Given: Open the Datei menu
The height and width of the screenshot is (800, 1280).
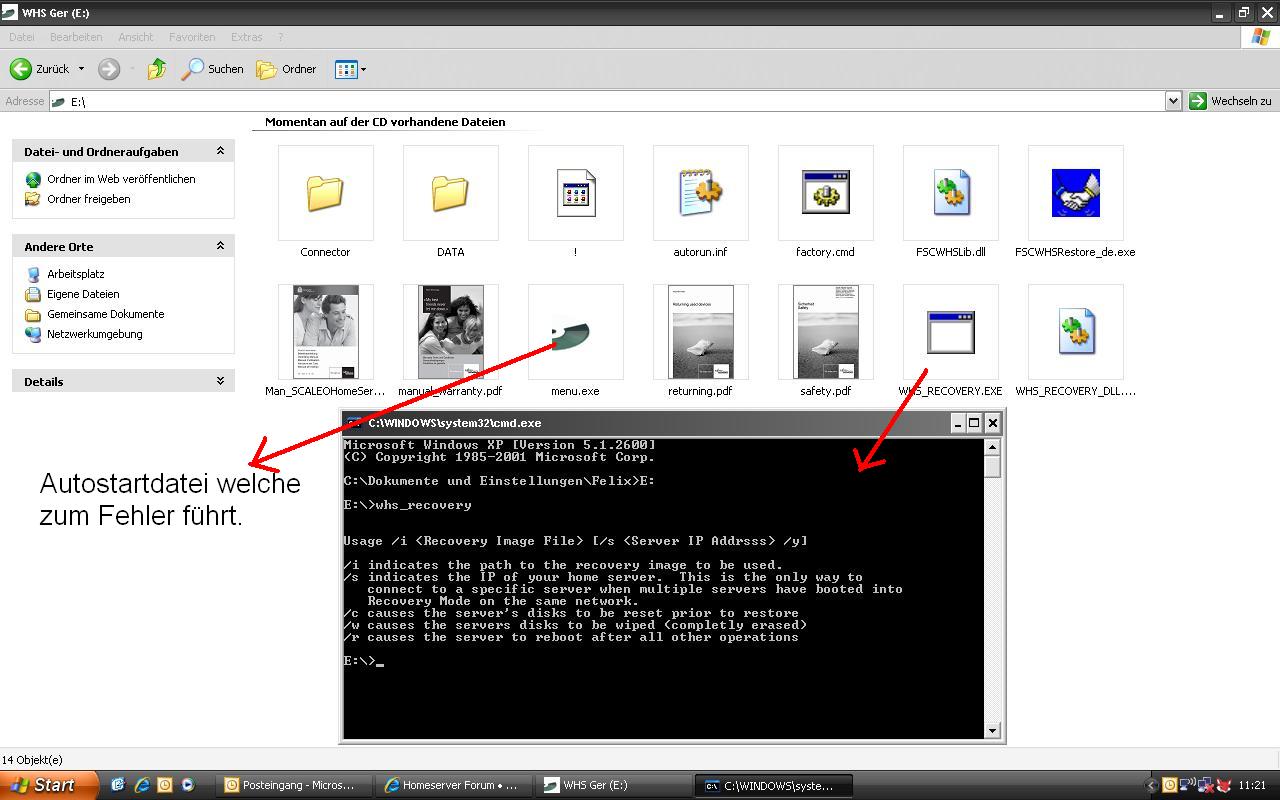Looking at the screenshot, I should [21, 37].
